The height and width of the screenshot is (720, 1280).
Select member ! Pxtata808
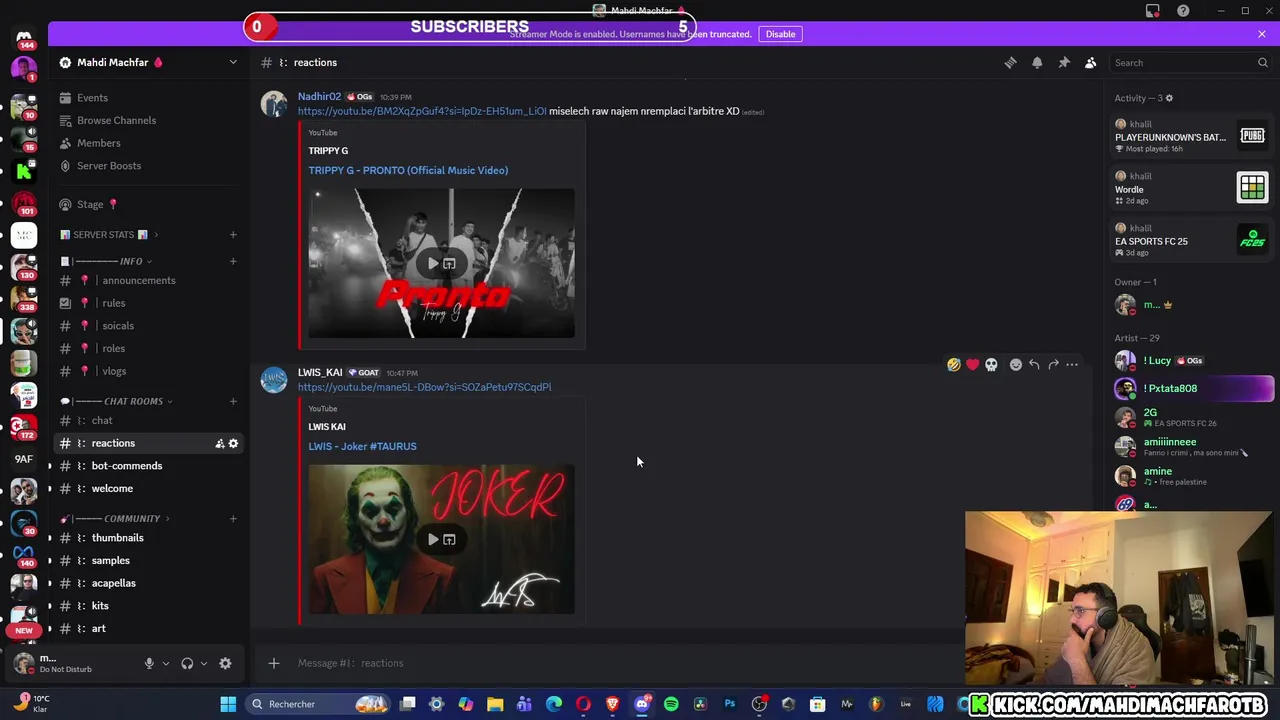[1193, 388]
